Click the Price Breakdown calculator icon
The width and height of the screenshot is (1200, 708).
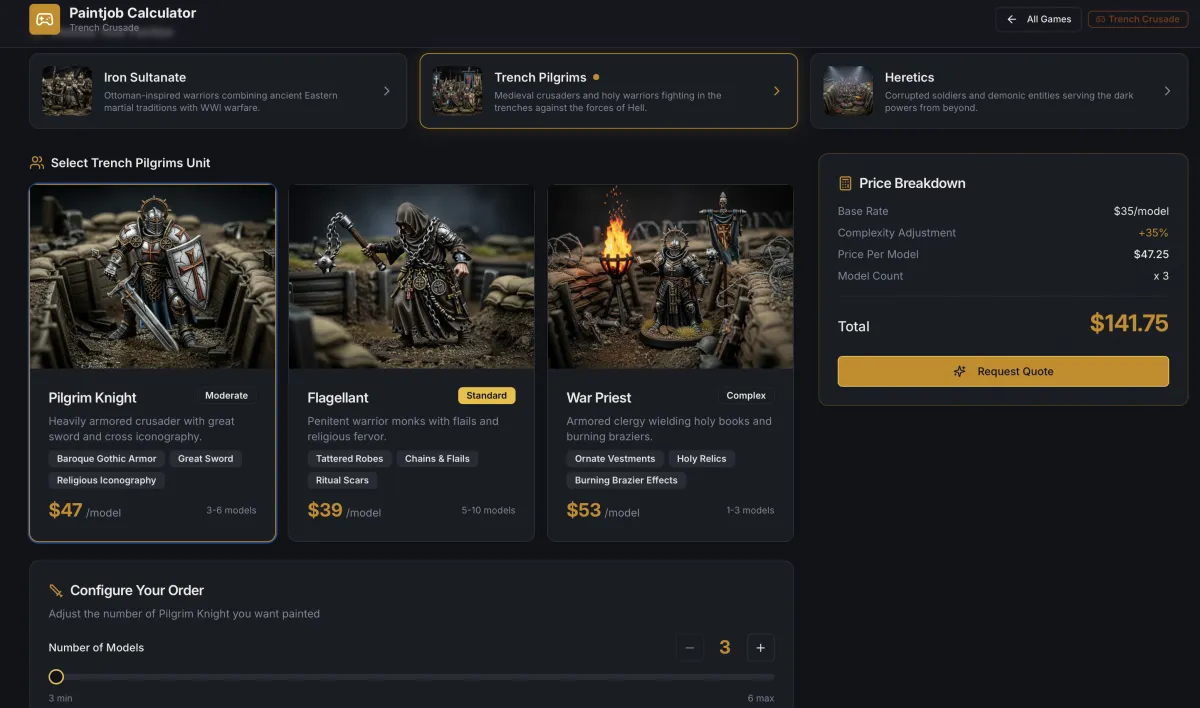pyautogui.click(x=845, y=183)
